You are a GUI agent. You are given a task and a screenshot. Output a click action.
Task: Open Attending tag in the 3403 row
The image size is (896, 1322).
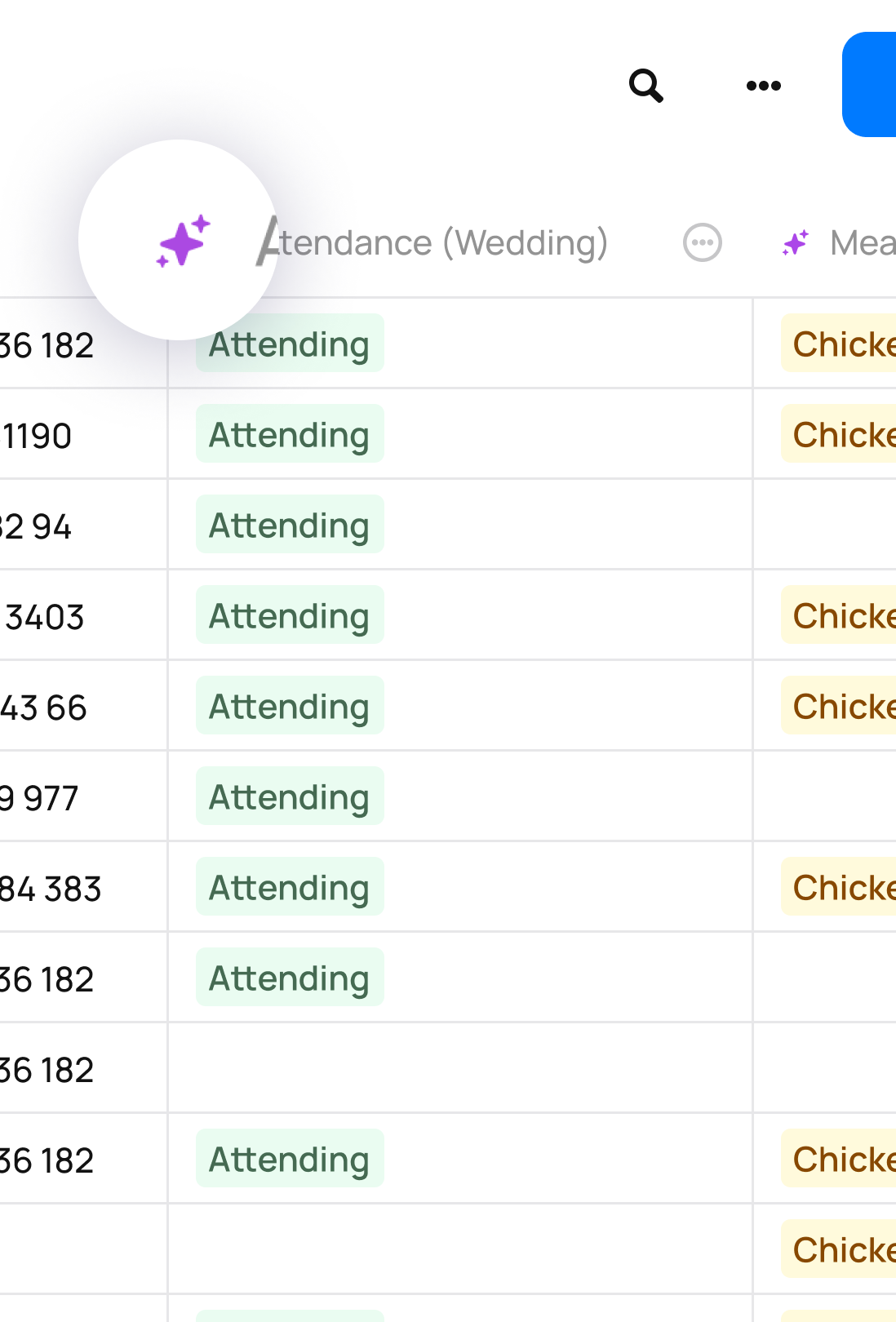click(x=290, y=614)
